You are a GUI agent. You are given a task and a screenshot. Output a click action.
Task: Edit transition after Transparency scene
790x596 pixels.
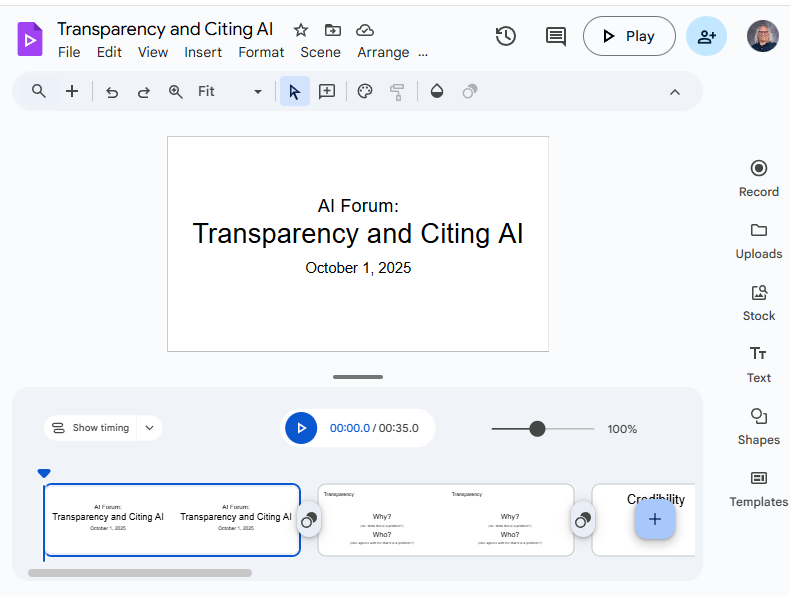(583, 520)
